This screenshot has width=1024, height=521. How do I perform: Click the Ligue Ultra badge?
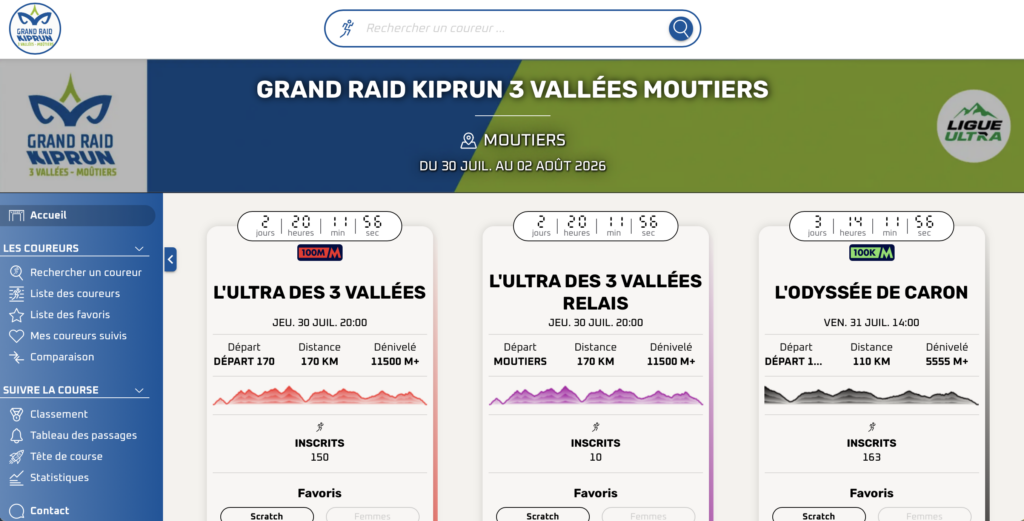coord(973,126)
